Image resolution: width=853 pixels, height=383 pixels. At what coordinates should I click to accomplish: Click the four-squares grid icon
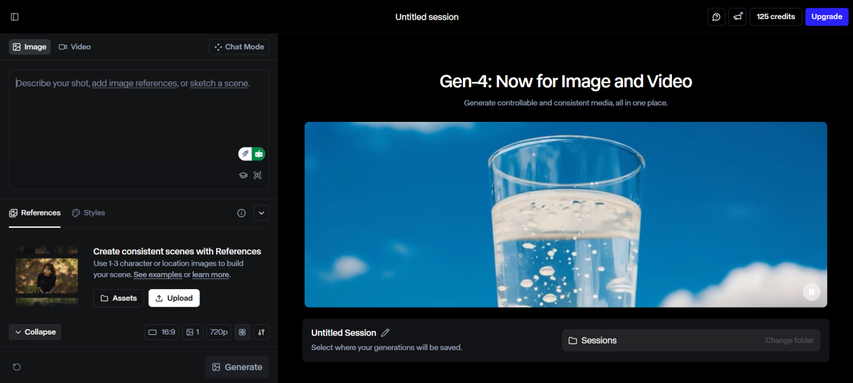point(243,332)
